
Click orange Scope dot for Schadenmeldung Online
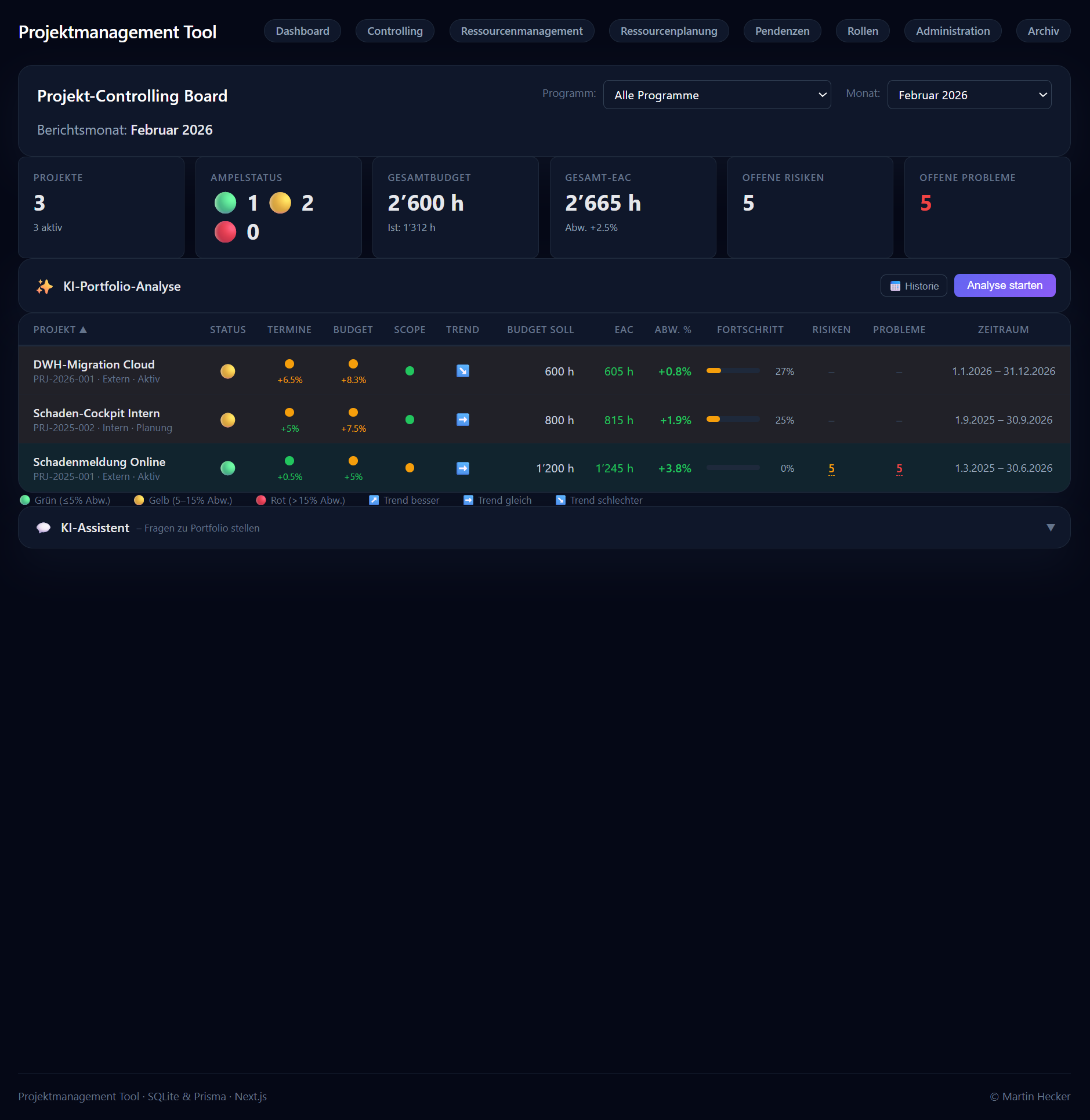pyautogui.click(x=410, y=468)
